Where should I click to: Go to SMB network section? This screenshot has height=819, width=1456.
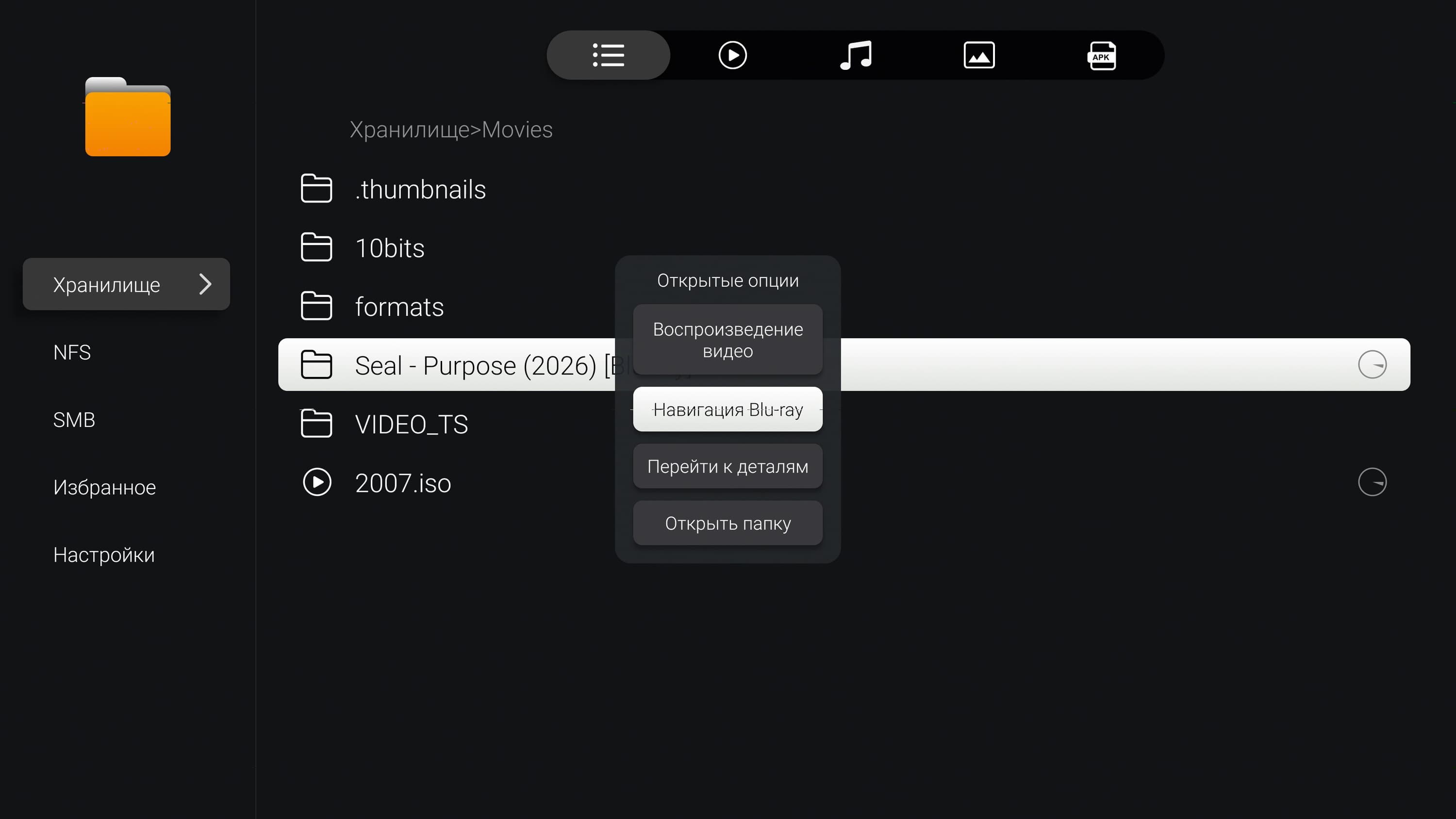coord(74,420)
